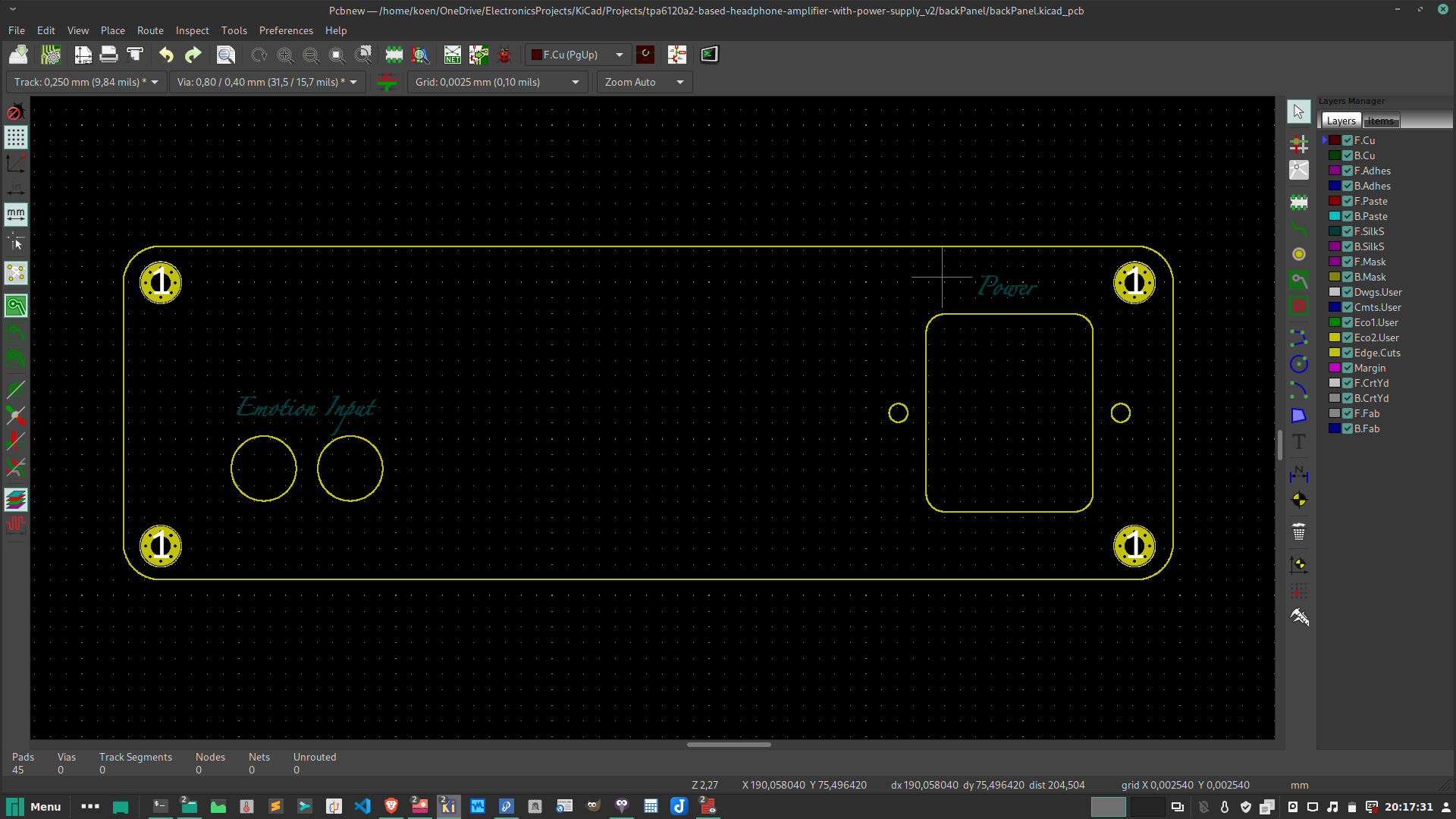Uncheck the F.SilkS layer visibility

click(x=1348, y=231)
